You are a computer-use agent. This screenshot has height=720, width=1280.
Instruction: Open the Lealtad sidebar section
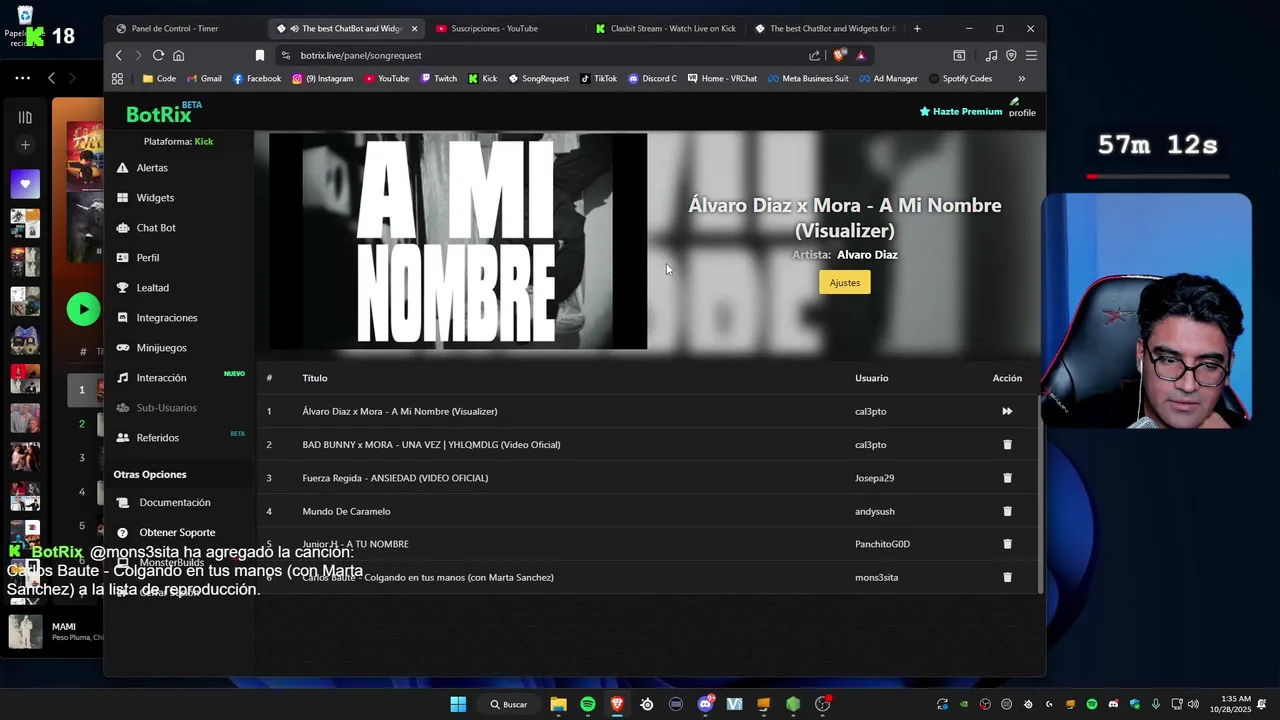152,288
